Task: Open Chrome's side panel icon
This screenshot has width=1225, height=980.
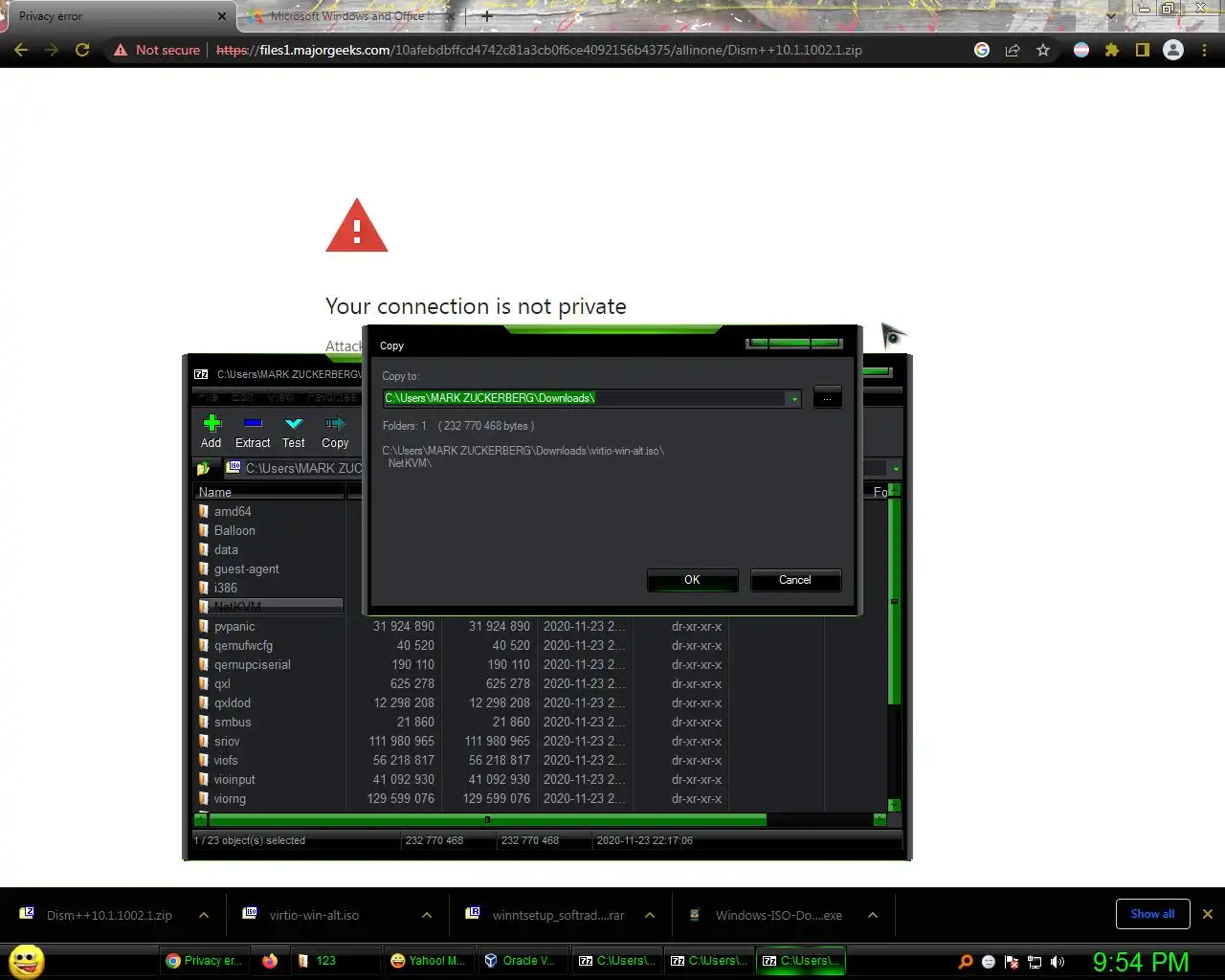Action: point(1143,50)
